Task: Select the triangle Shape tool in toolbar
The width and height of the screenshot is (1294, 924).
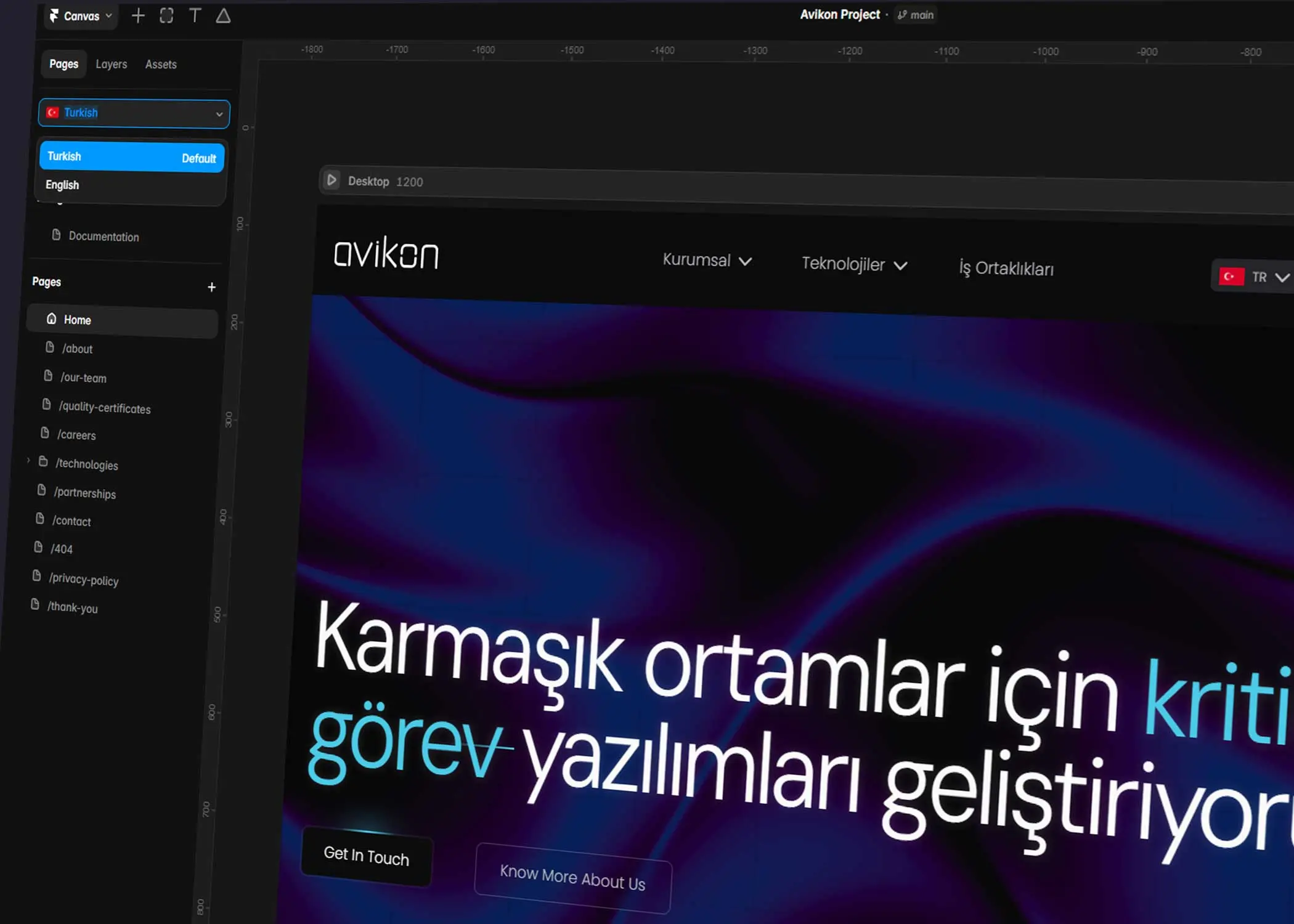Action: click(x=223, y=15)
